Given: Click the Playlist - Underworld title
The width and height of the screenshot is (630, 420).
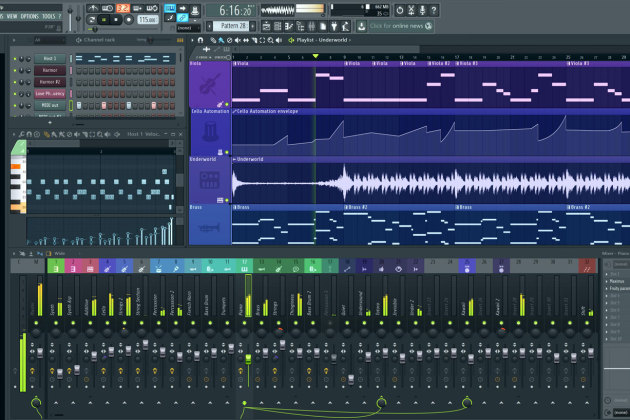Looking at the screenshot, I should [x=322, y=40].
